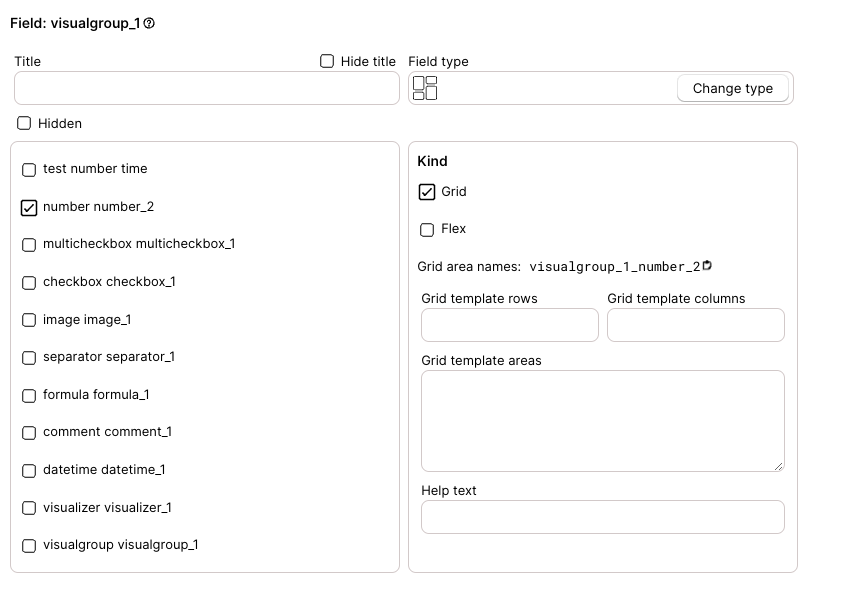
Task: Check multicheckbox multicheckbox_1 in the list
Action: pyautogui.click(x=29, y=245)
